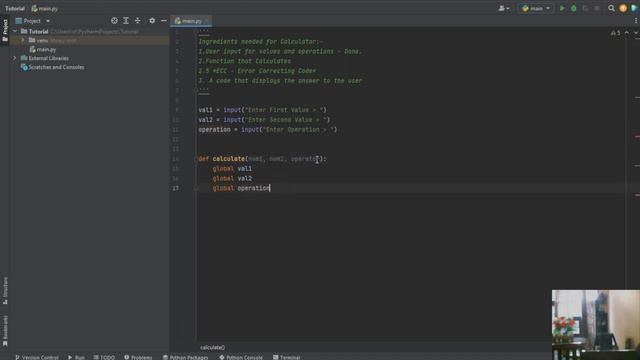The image size is (640, 360).
Task: Click the JetBrains Toolbox orange icon
Action: pyautogui.click(x=623, y=8)
